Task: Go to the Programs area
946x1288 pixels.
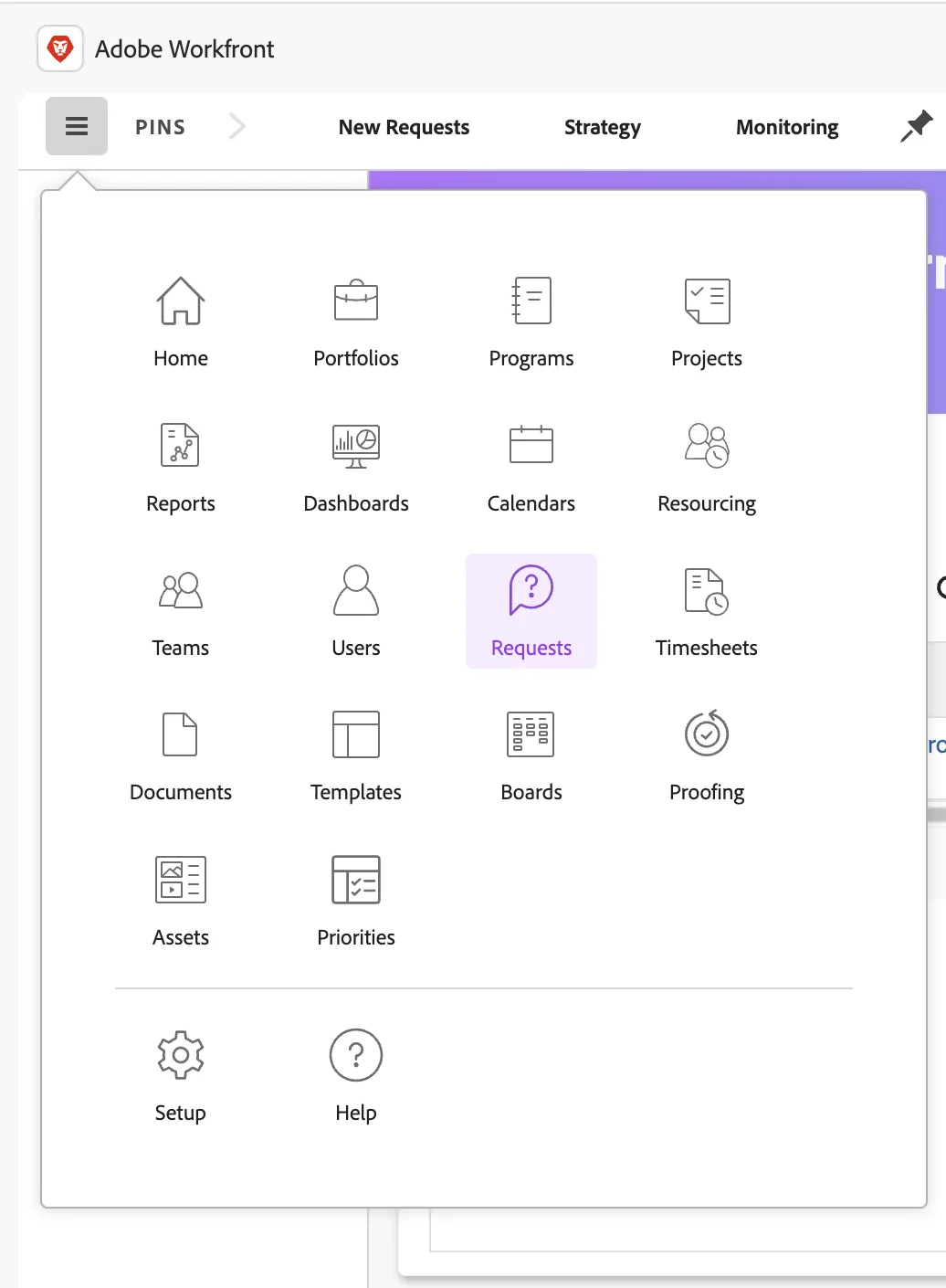Action: (x=531, y=321)
